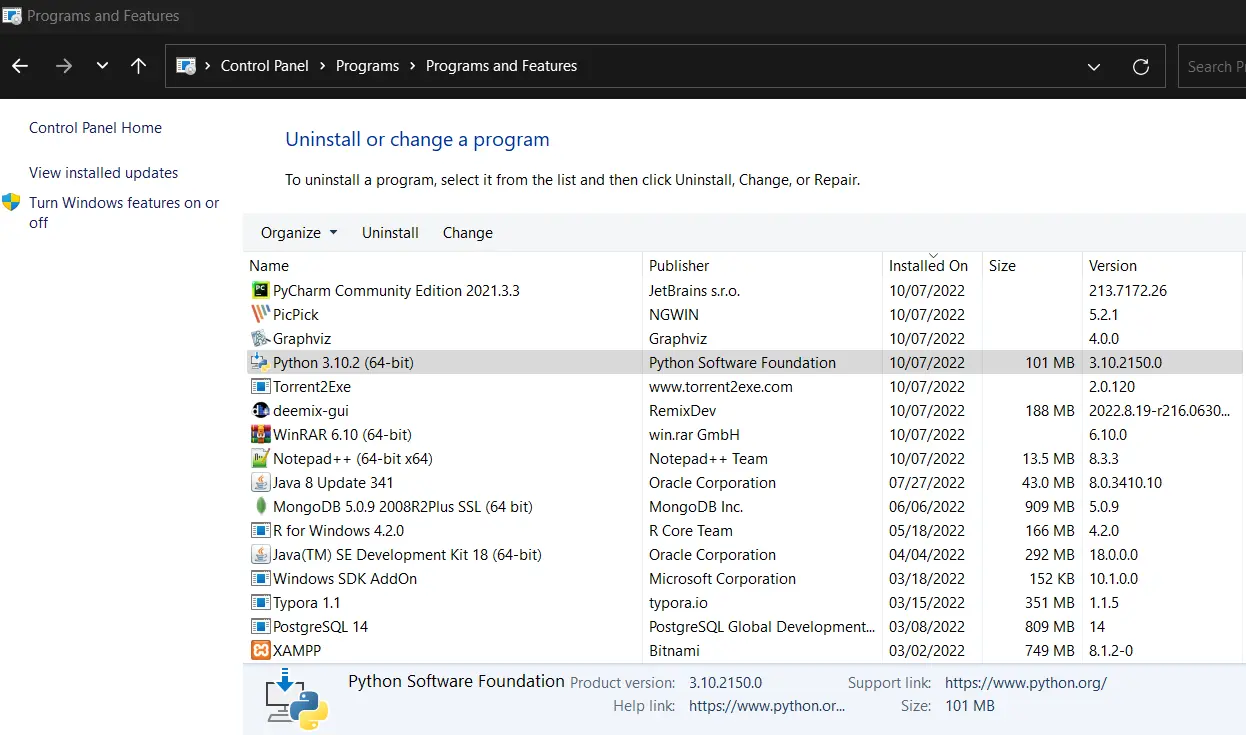Select MongoDB 5.0.9 2008R2Plus SSL row
The width and height of the screenshot is (1246, 735).
coord(744,507)
